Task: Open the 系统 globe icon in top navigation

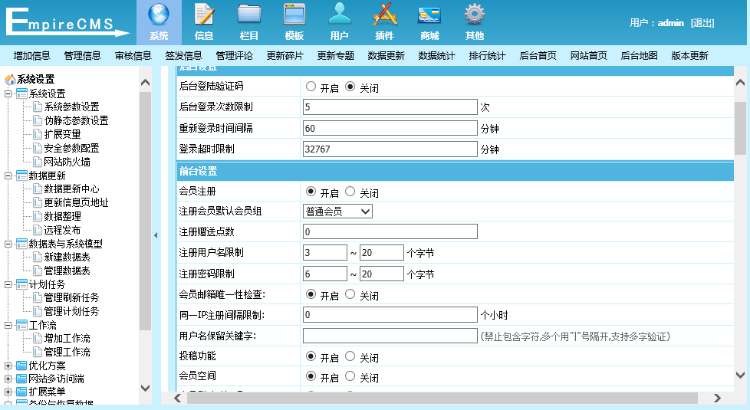Action: [x=159, y=14]
